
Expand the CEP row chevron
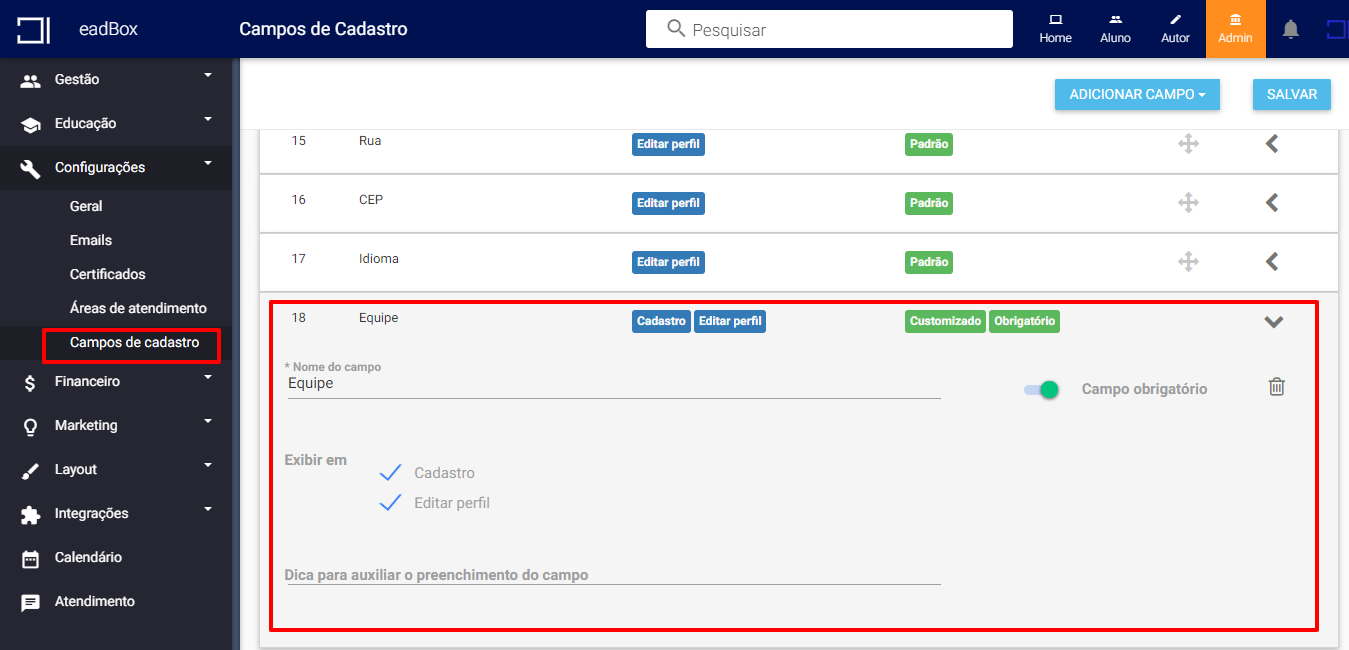pyautogui.click(x=1272, y=203)
